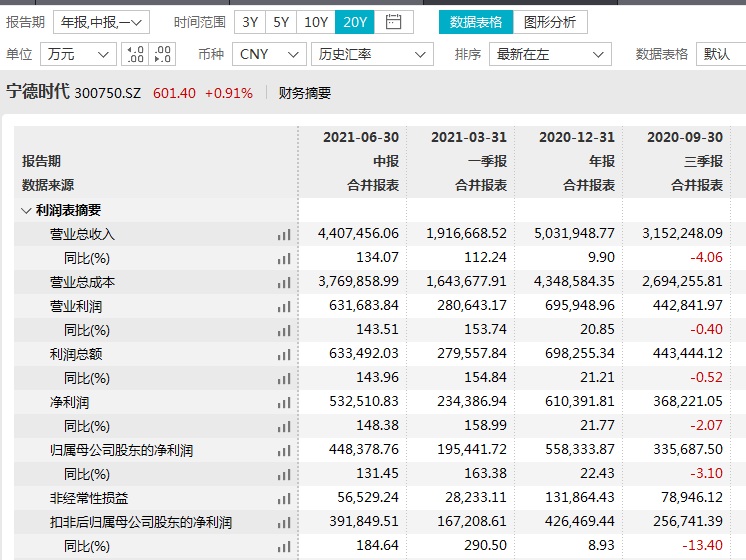
Task: Open chart icon for 归属母公司股东的净利润 同比(%) row
Action: (284, 474)
